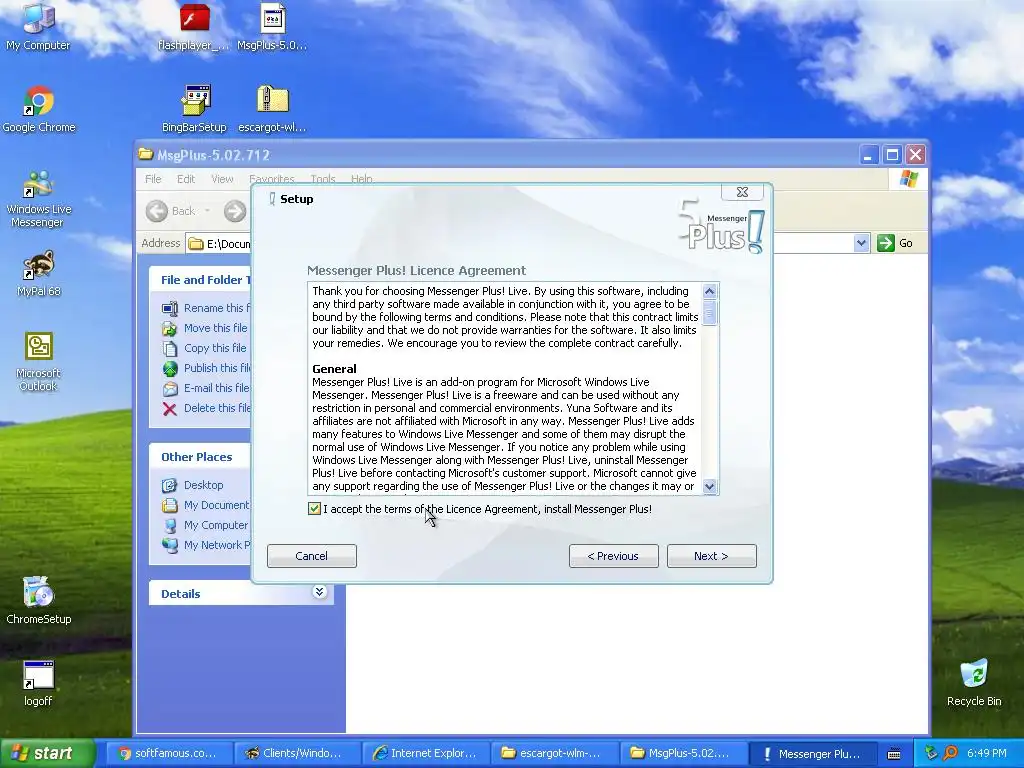Click the licence scrollbar thumb
The height and width of the screenshot is (768, 1024).
709,313
